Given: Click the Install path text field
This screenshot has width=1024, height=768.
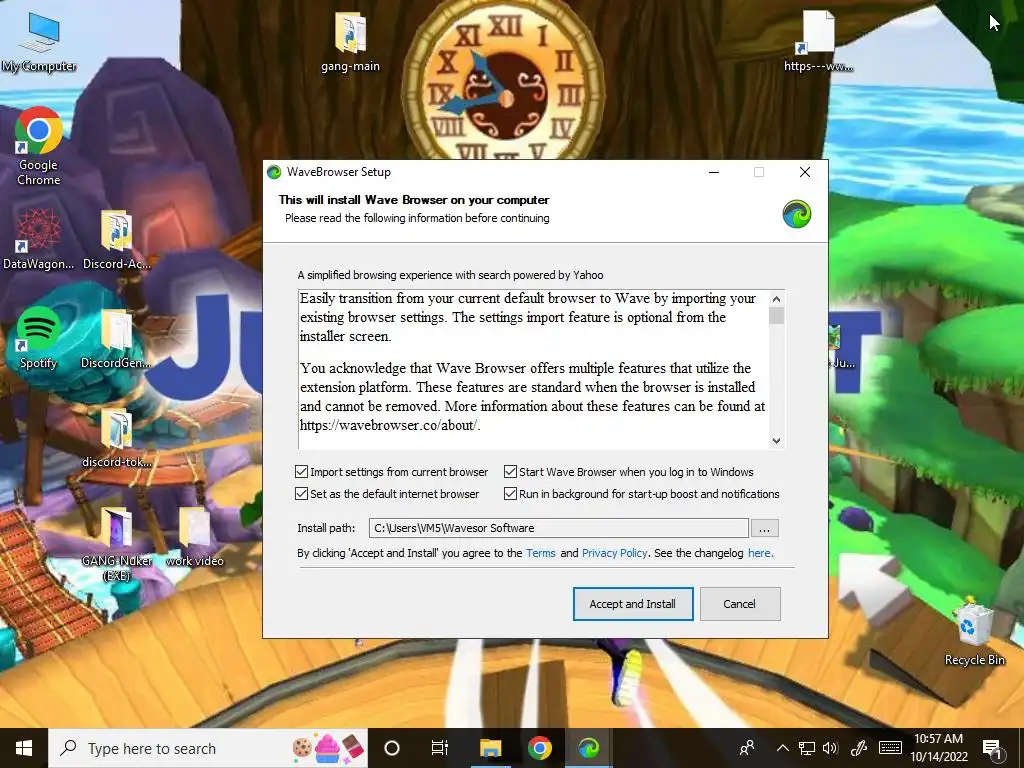Looking at the screenshot, I should click(x=559, y=528).
